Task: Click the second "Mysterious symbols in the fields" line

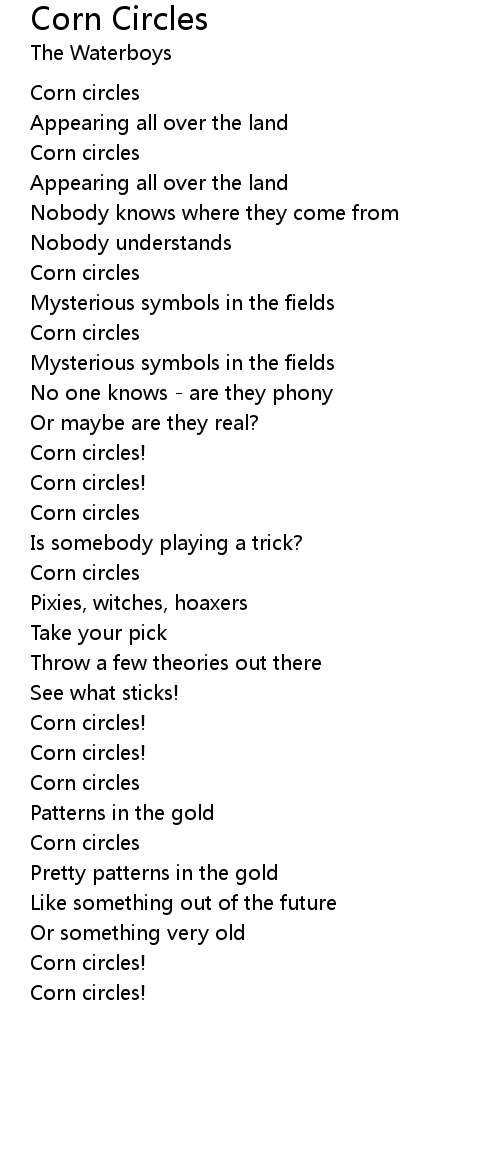Action: (x=183, y=363)
